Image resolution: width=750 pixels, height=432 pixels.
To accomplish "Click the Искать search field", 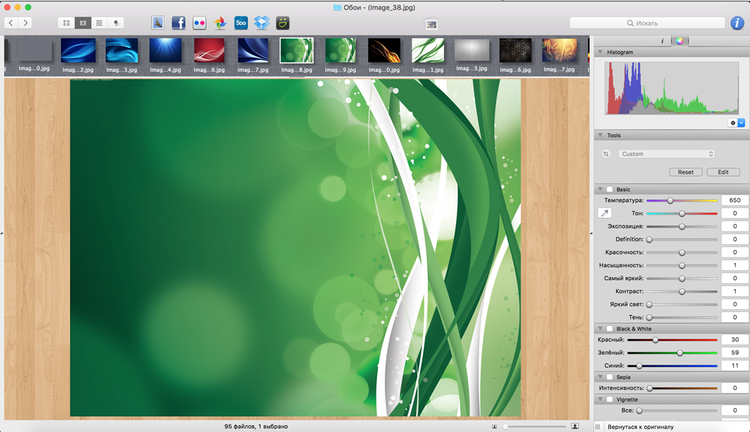I will (x=647, y=23).
